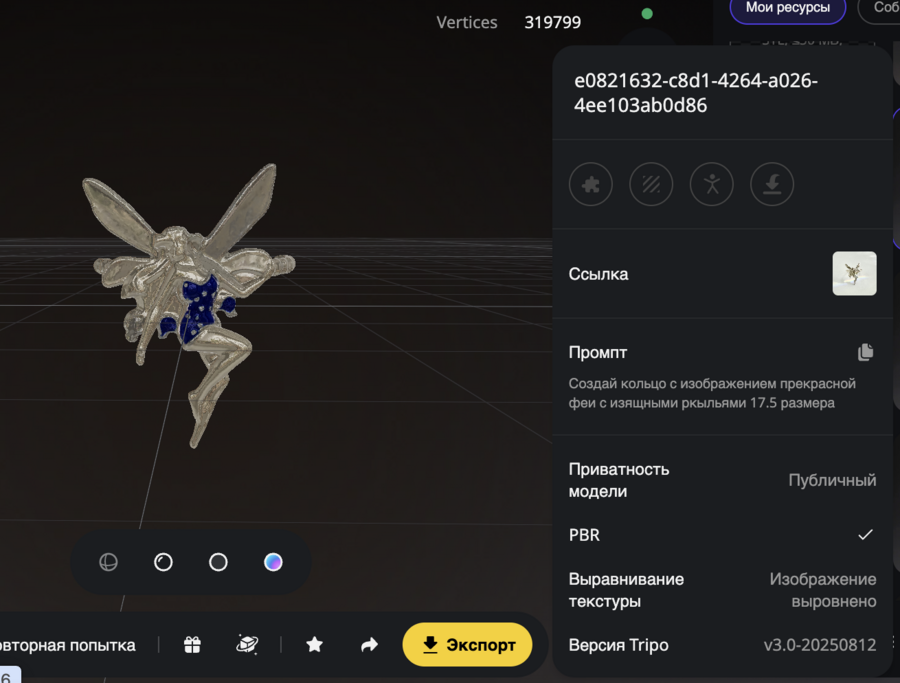Open the Мои ресурсы tab
The width and height of the screenshot is (900, 683).
(x=788, y=8)
